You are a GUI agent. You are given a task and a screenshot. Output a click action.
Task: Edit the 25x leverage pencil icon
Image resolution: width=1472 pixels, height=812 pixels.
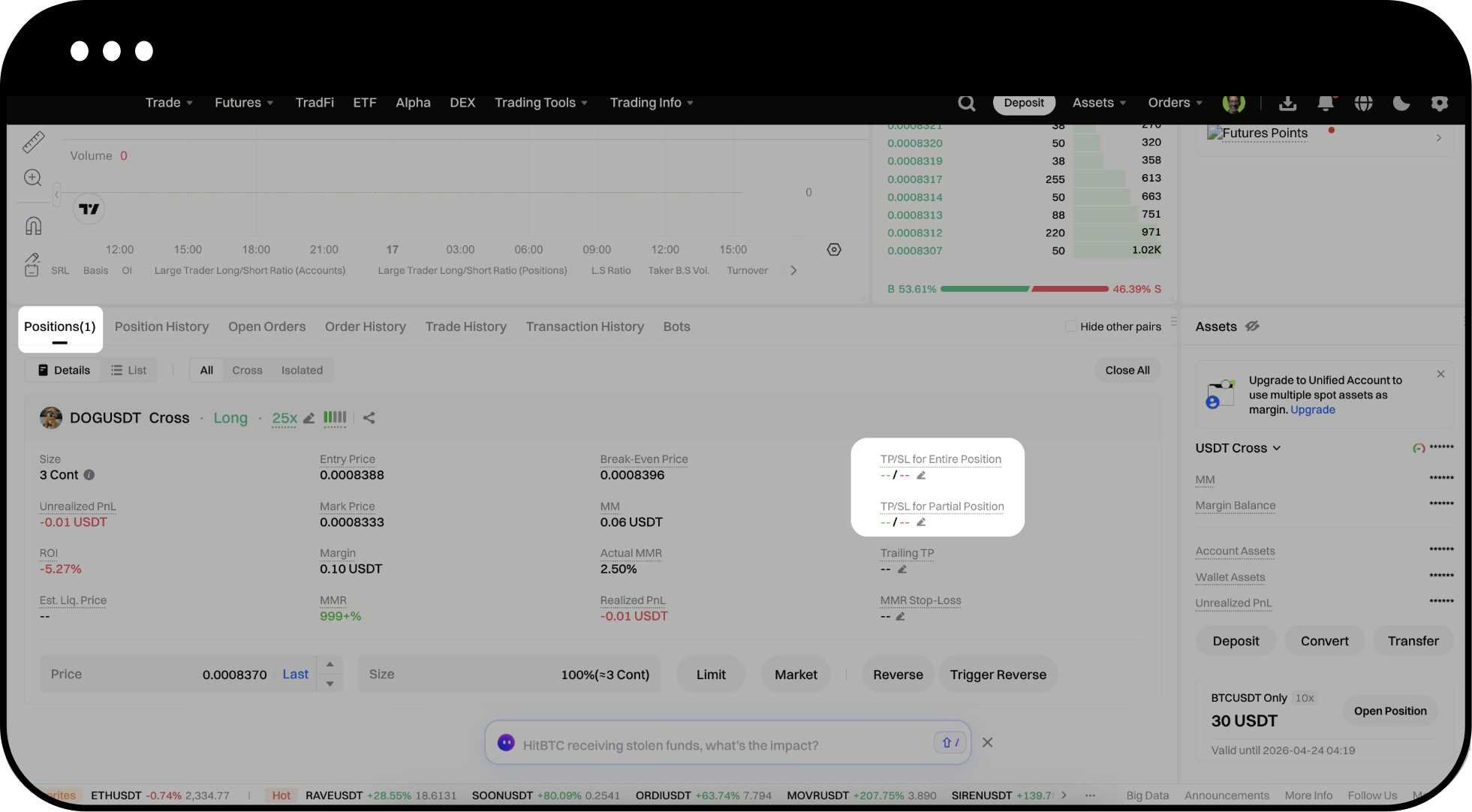pos(309,418)
